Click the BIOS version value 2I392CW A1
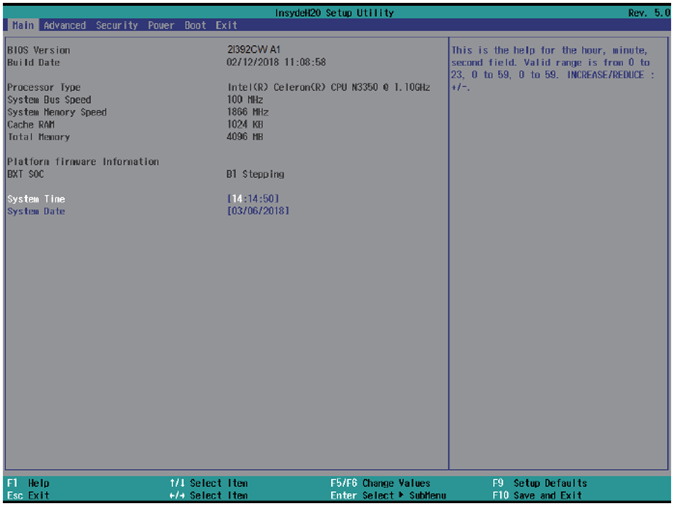The height and width of the screenshot is (507, 674). pos(254,49)
